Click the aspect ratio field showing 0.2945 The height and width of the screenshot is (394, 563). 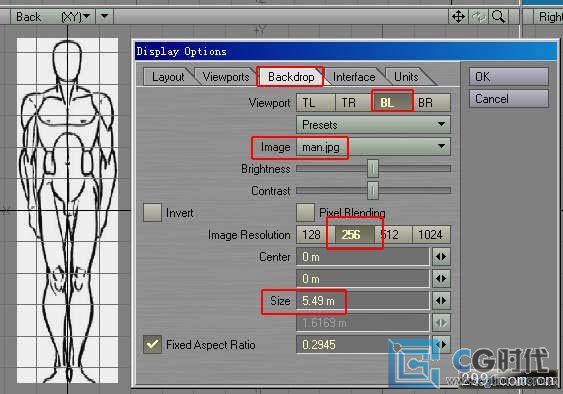pos(363,344)
